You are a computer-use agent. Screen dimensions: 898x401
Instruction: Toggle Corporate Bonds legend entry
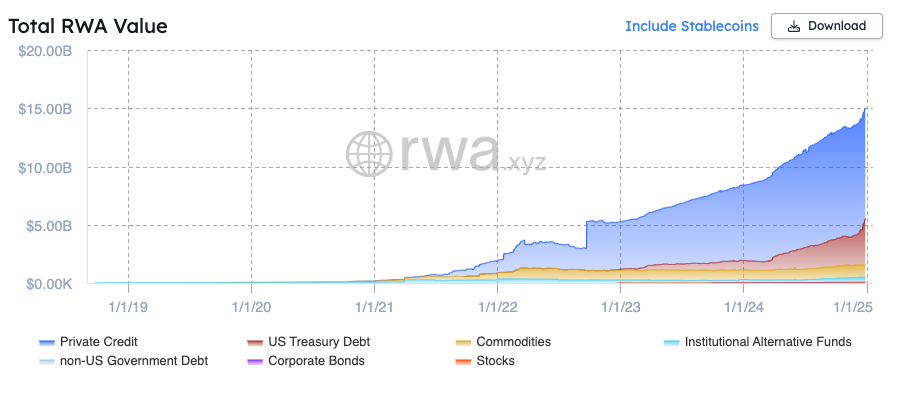pyautogui.click(x=306, y=361)
